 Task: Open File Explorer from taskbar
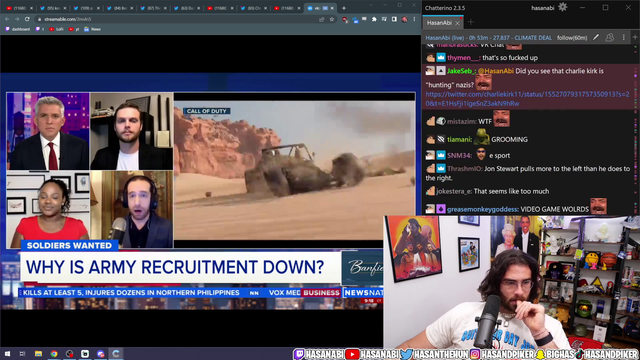pyautogui.click(x=38, y=354)
